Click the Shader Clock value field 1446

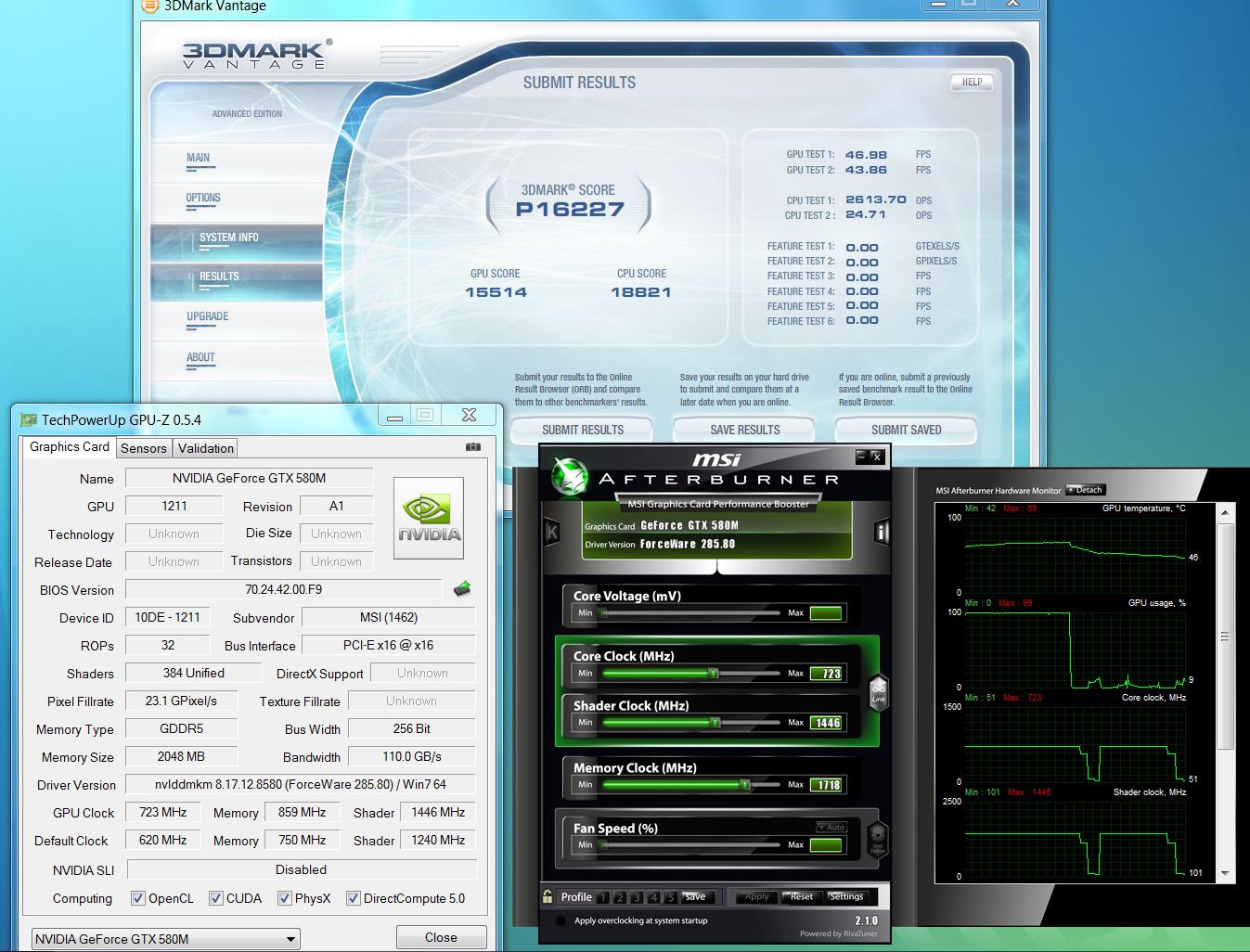(x=826, y=723)
